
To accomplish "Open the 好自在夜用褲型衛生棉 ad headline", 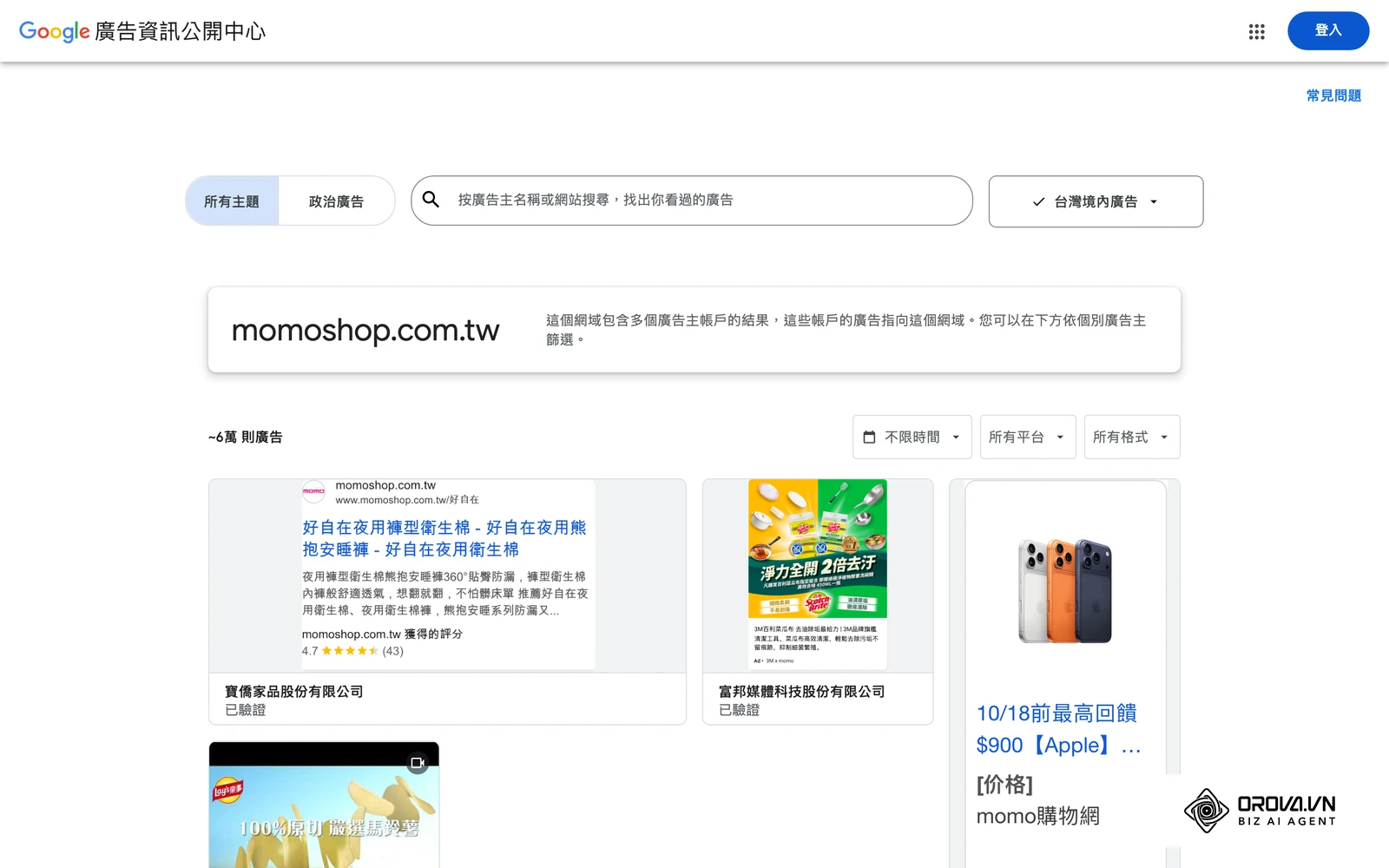I will click(444, 538).
